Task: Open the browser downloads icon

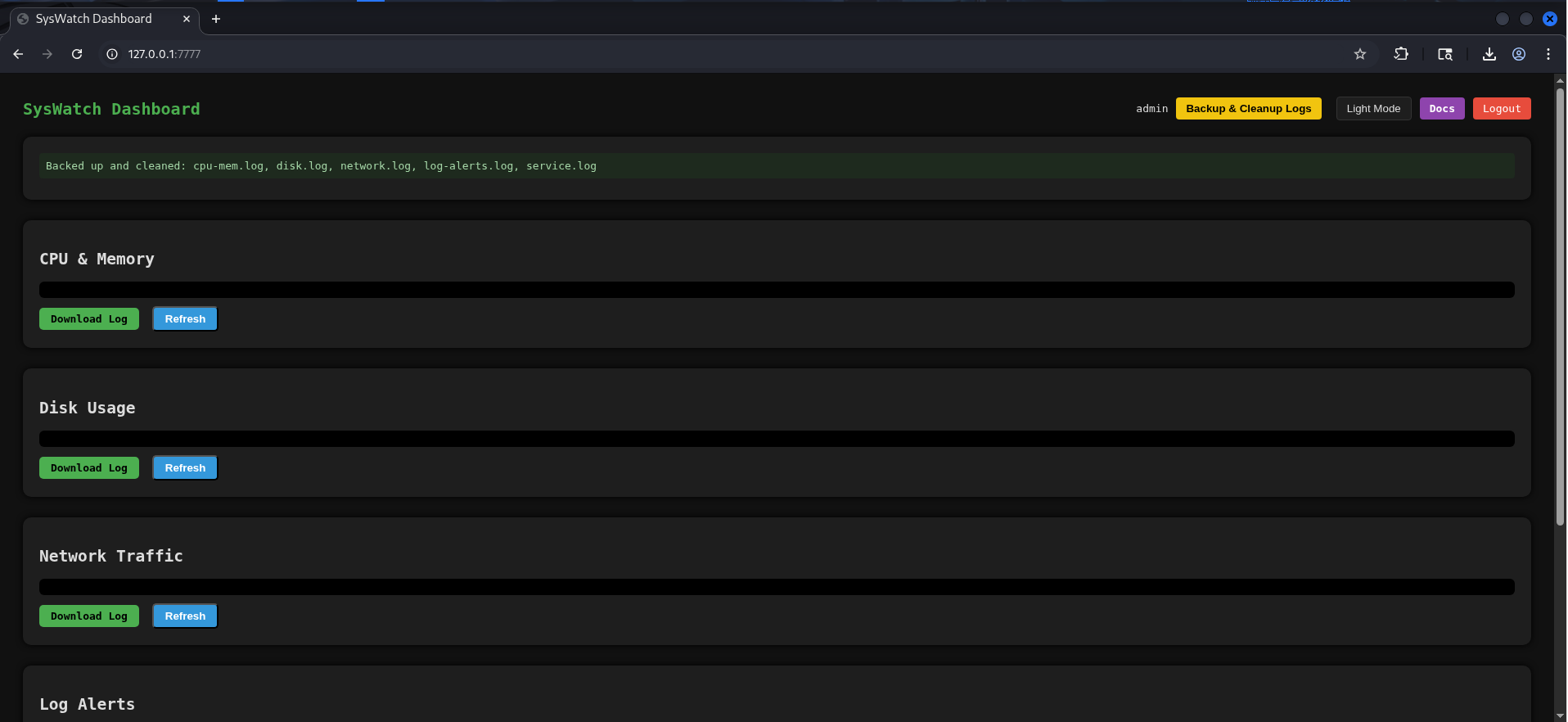Action: 1489,54
